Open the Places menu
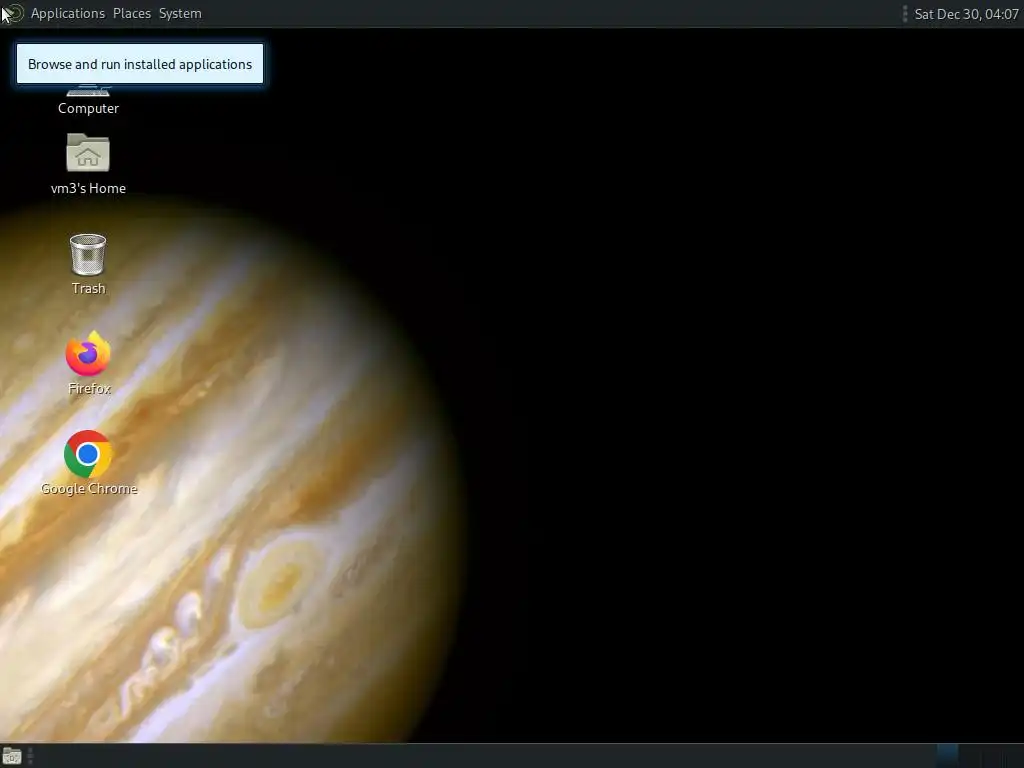The image size is (1024, 768). coord(131,13)
